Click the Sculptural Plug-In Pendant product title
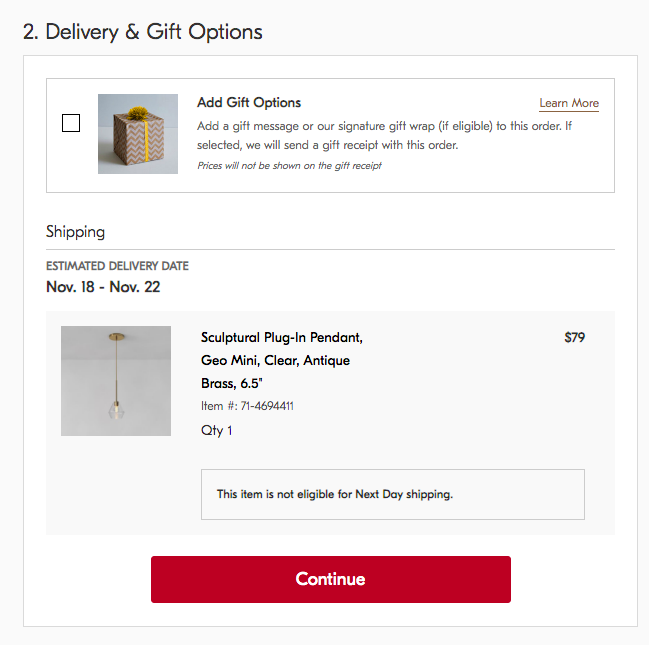The width and height of the screenshot is (649, 645). 282,360
